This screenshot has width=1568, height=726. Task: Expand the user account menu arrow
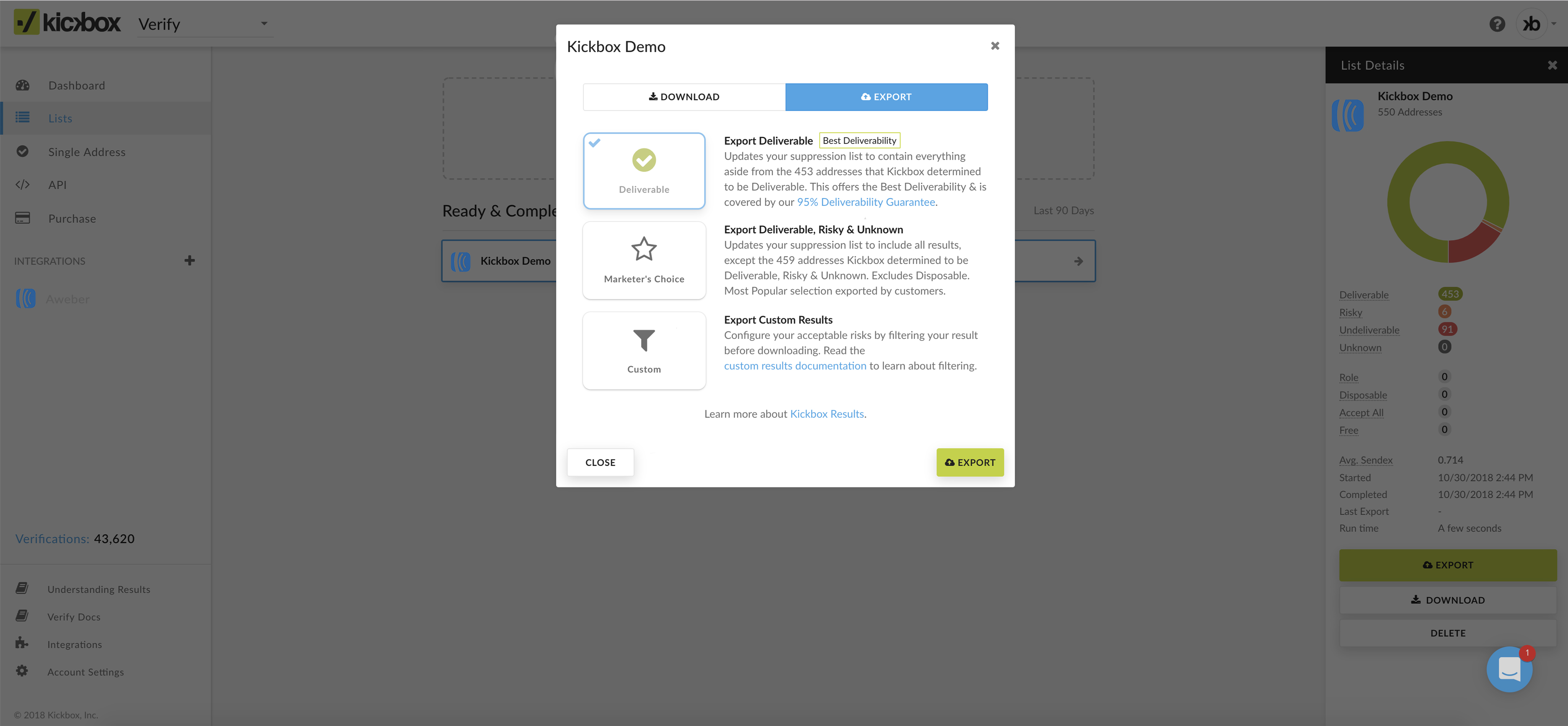(1554, 24)
